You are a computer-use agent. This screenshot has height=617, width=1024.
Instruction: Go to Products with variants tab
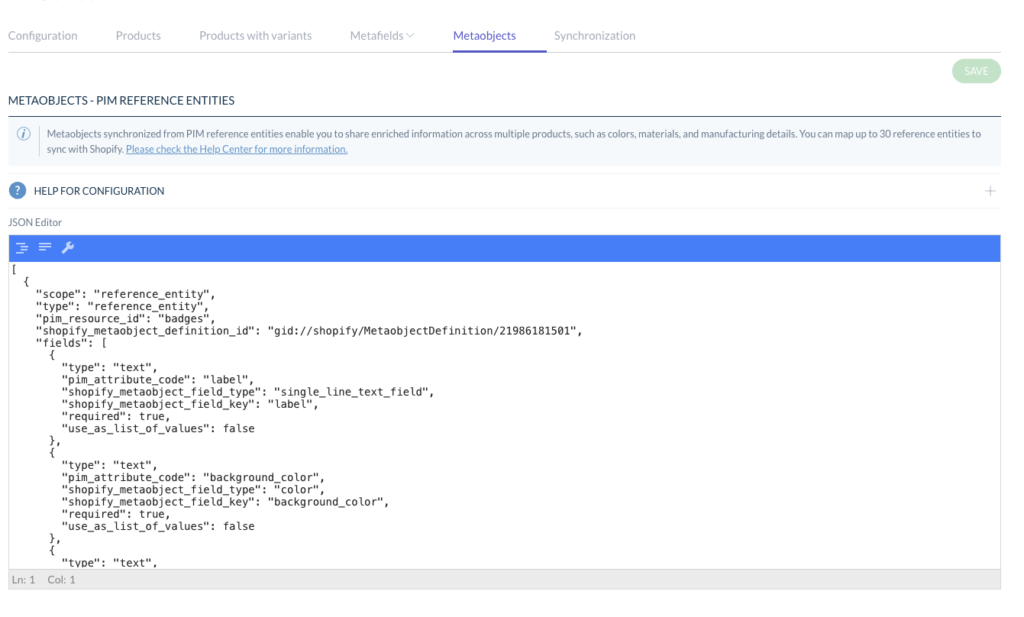(255, 36)
